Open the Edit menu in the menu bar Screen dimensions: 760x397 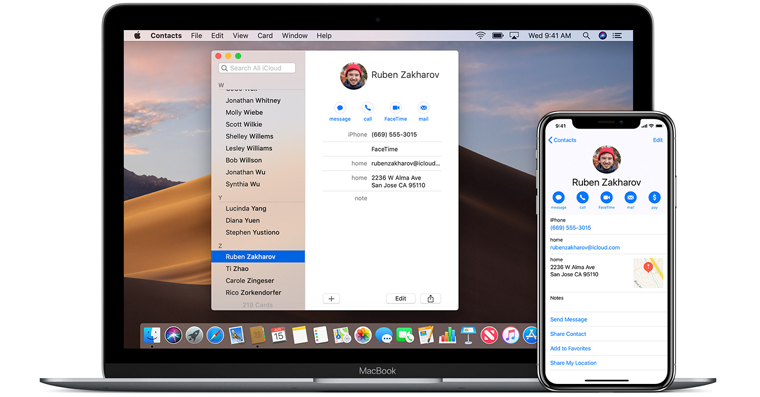coord(217,35)
